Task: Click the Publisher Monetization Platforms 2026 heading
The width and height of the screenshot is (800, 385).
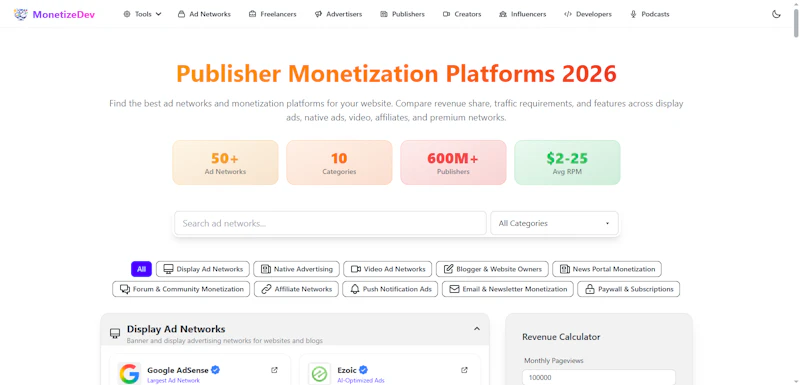Action: point(396,74)
